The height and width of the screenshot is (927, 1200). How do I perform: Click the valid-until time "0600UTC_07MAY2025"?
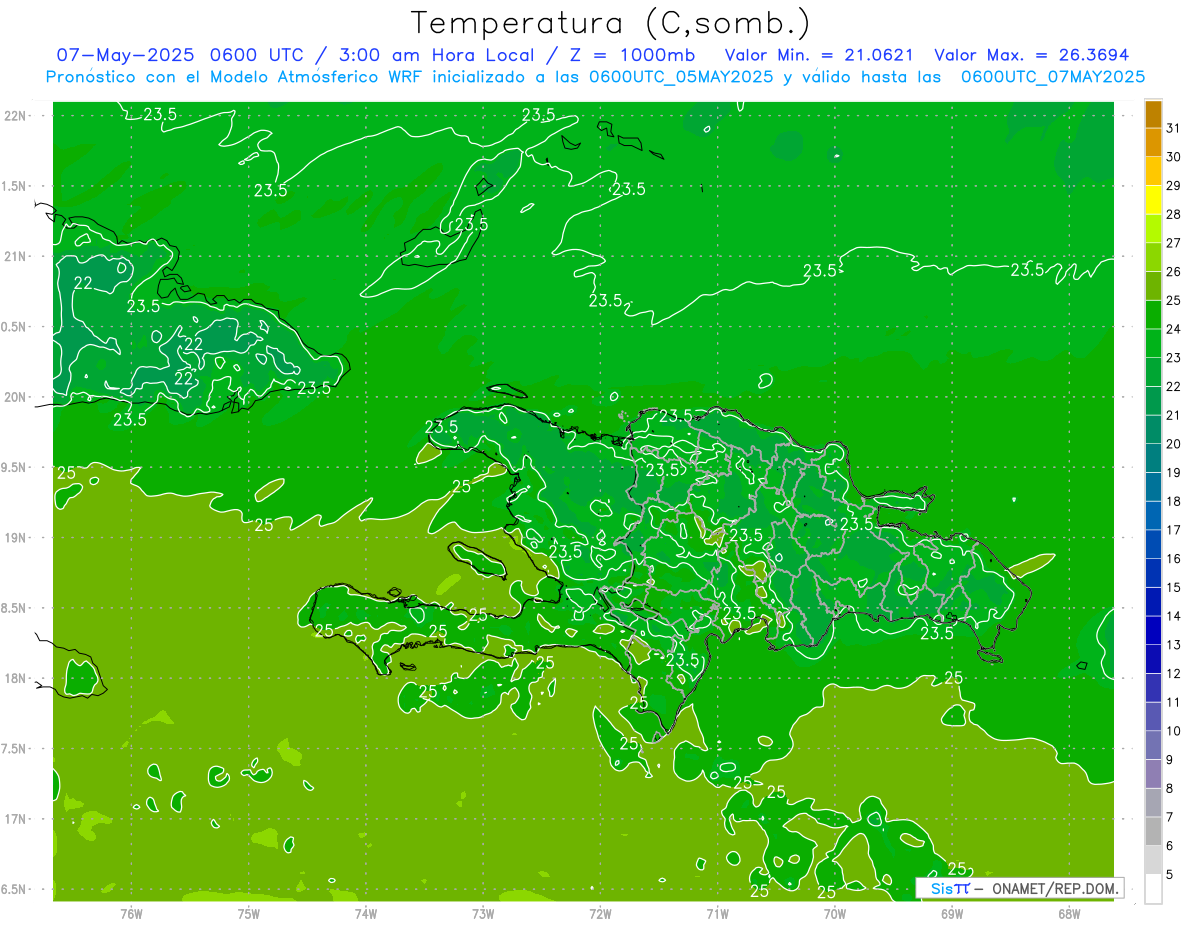(1053, 77)
